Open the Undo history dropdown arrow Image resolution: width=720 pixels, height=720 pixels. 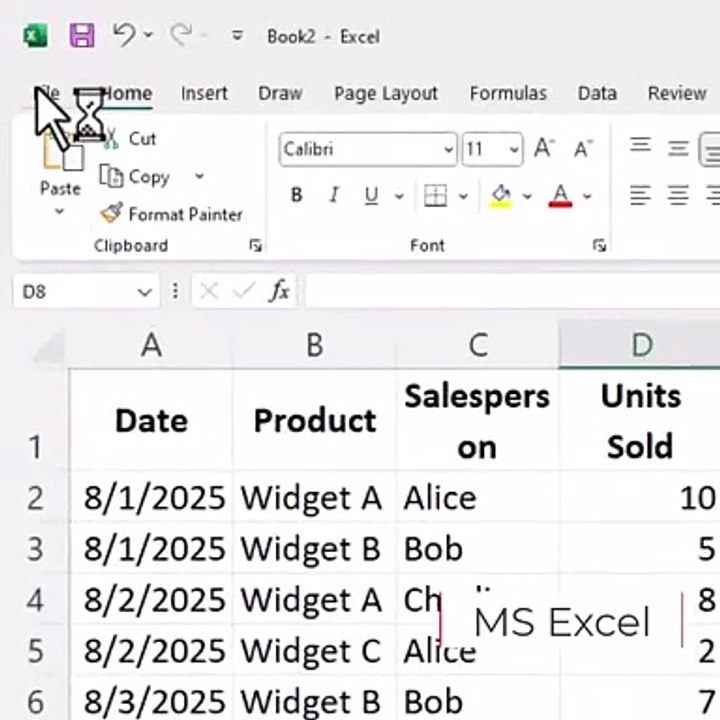[149, 34]
